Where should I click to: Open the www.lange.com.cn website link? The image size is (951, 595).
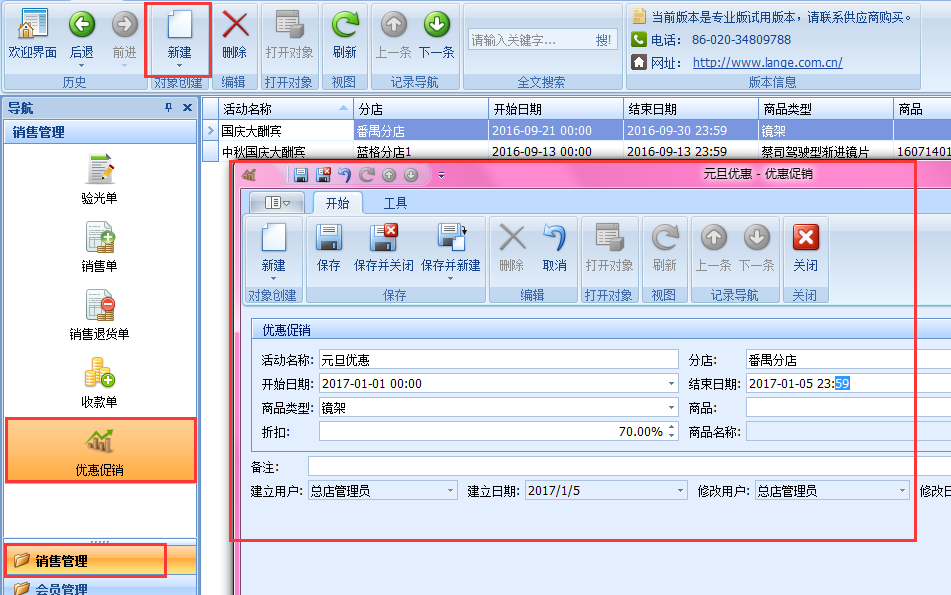(767, 62)
